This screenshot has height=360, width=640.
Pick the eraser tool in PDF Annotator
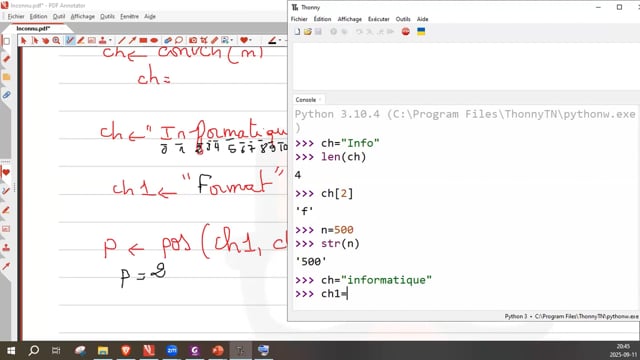click(168, 40)
